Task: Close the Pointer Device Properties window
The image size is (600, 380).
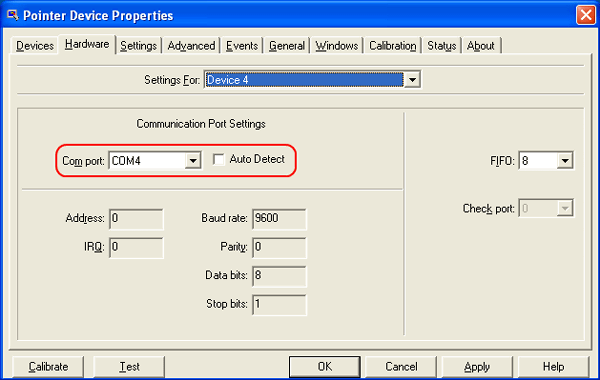Action: 586,15
